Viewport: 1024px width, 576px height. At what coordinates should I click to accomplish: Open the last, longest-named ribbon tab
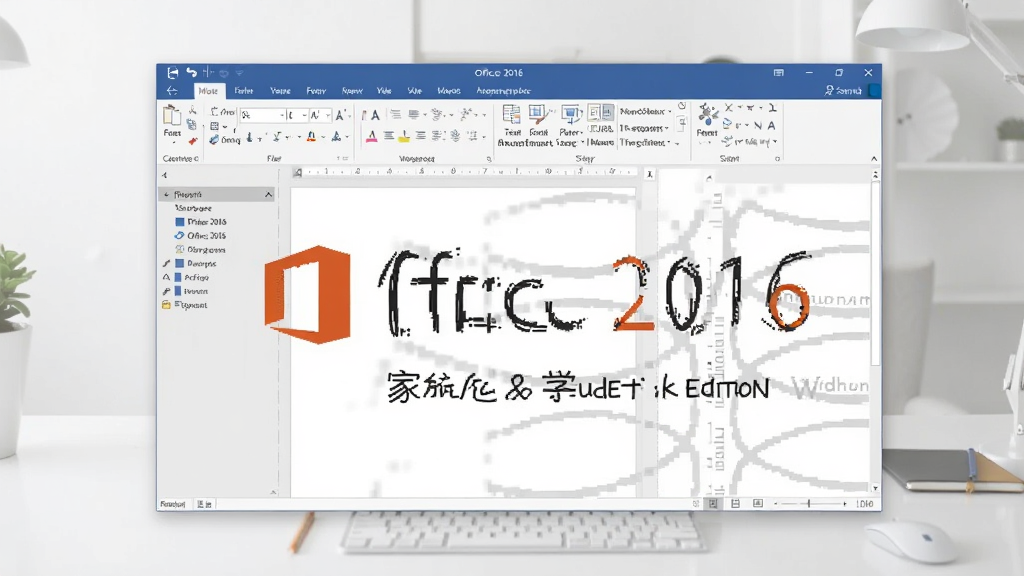[504, 91]
